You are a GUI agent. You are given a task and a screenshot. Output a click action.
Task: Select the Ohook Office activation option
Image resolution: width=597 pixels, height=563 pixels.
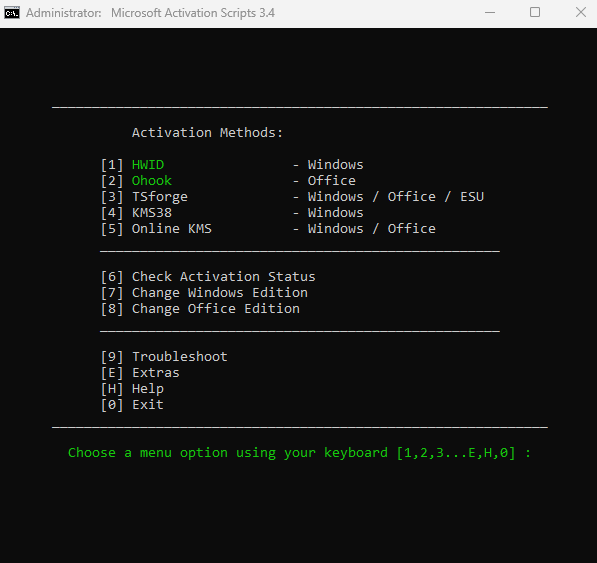point(152,180)
